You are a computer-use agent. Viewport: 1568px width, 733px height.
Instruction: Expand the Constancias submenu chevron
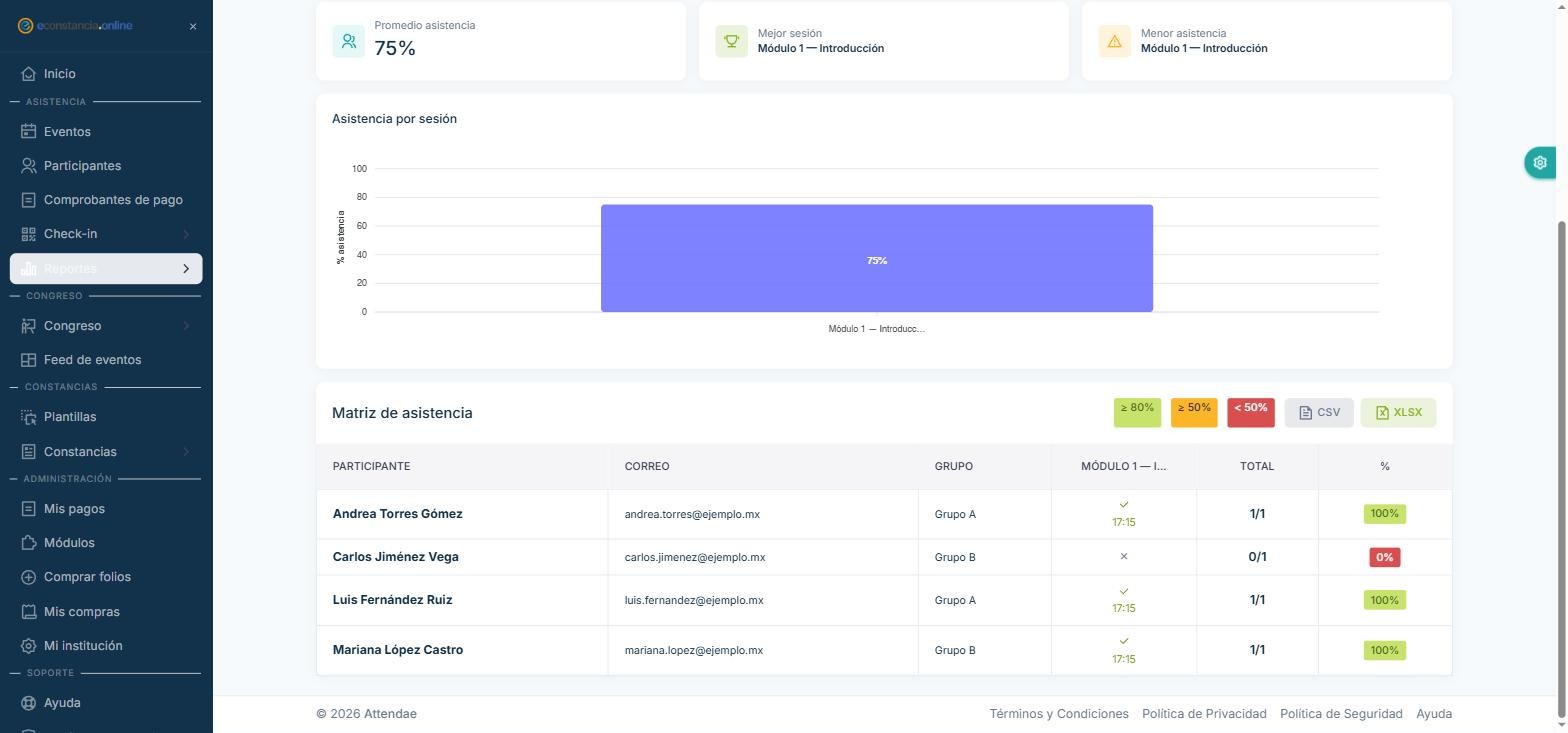point(186,452)
